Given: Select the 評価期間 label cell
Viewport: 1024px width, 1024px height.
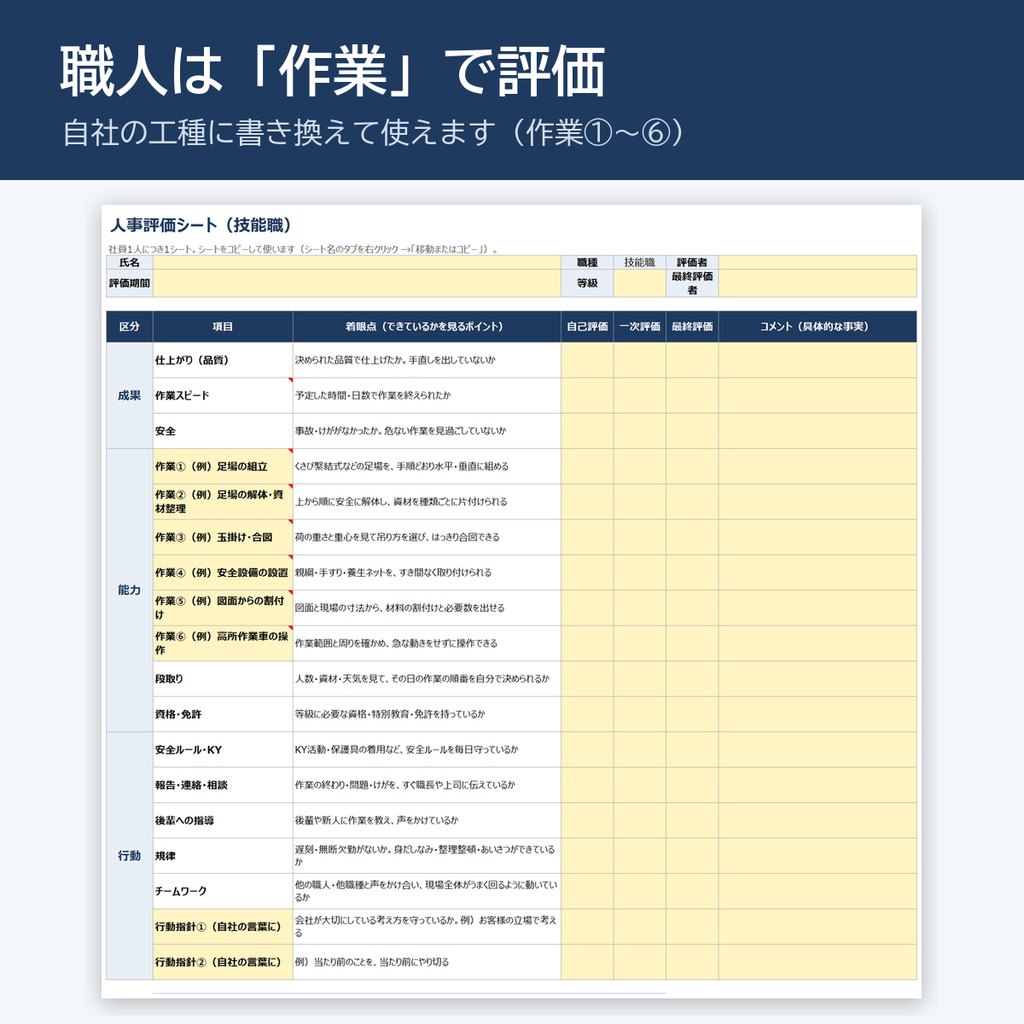Looking at the screenshot, I should pyautogui.click(x=129, y=283).
